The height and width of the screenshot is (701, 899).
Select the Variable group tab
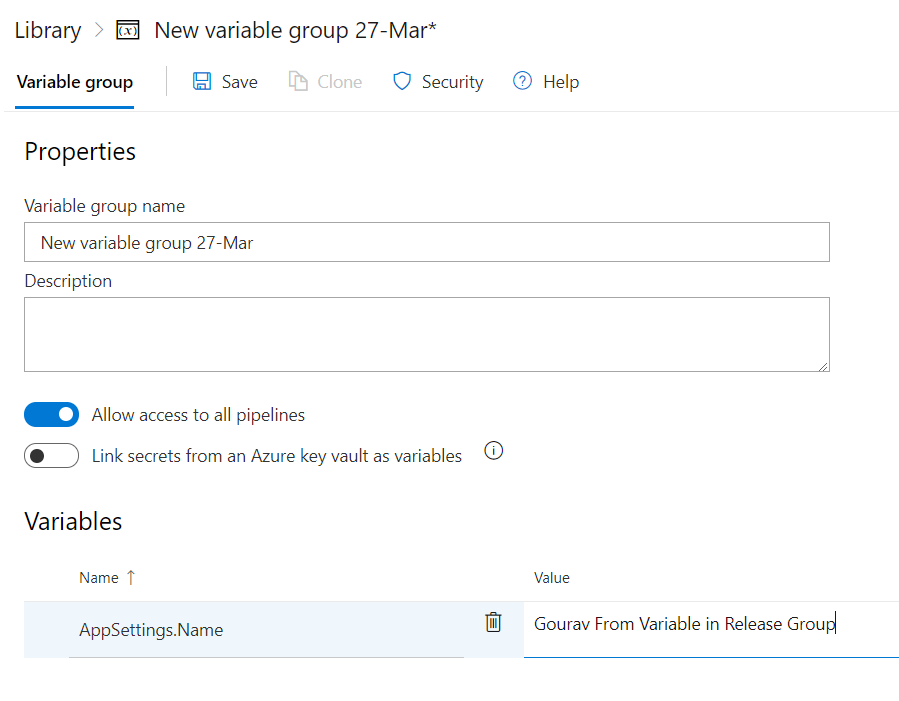(x=75, y=83)
